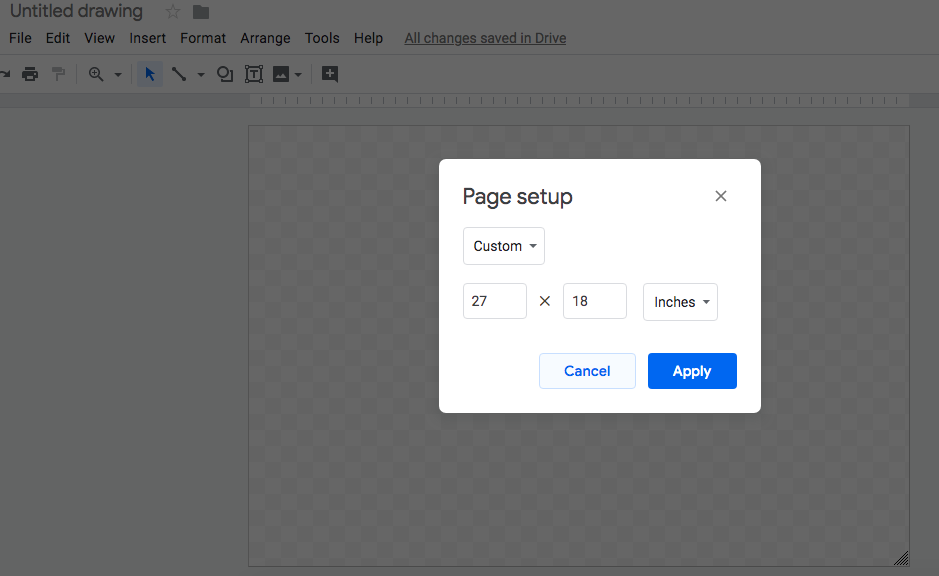Select the Text box tool

click(x=254, y=74)
